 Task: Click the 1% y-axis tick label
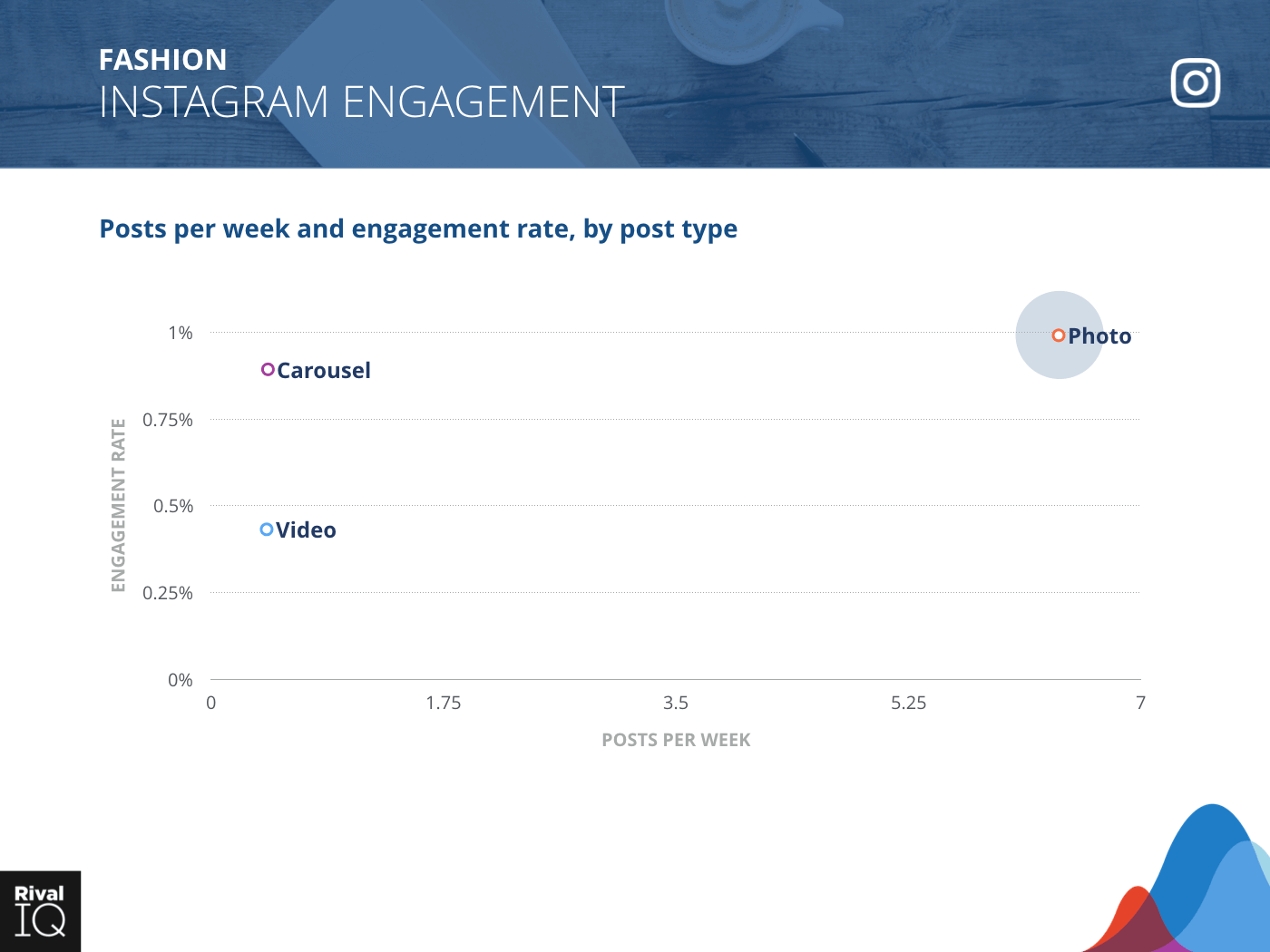pyautogui.click(x=181, y=333)
